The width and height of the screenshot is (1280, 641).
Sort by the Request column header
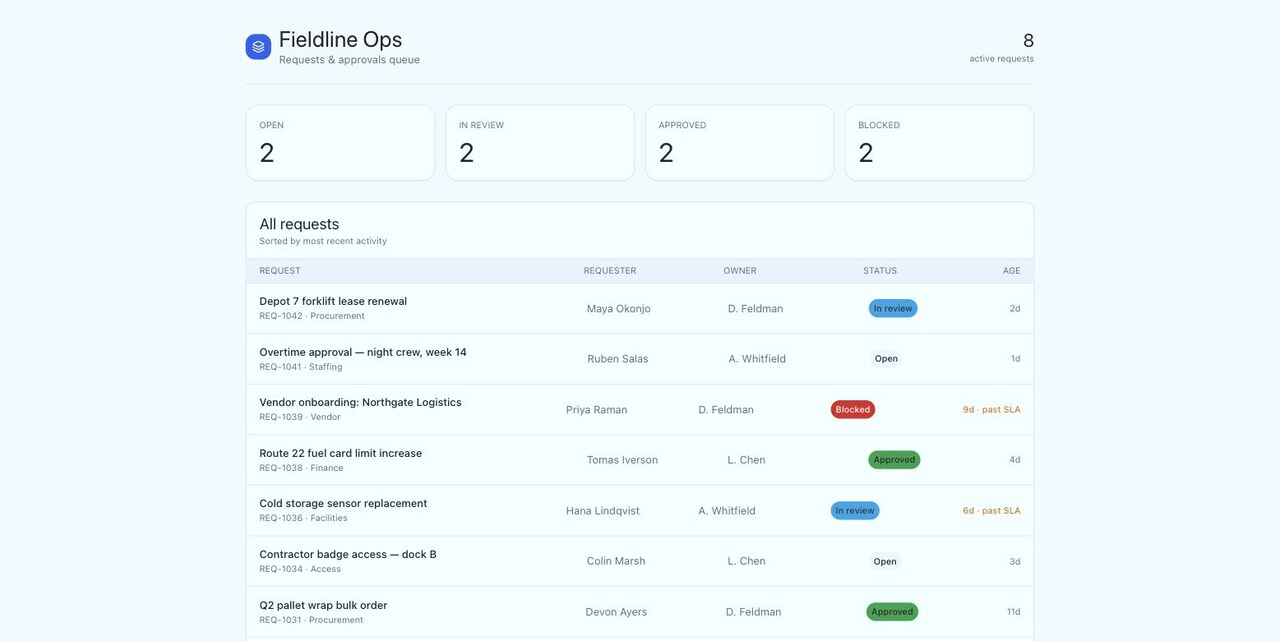[x=280, y=271]
